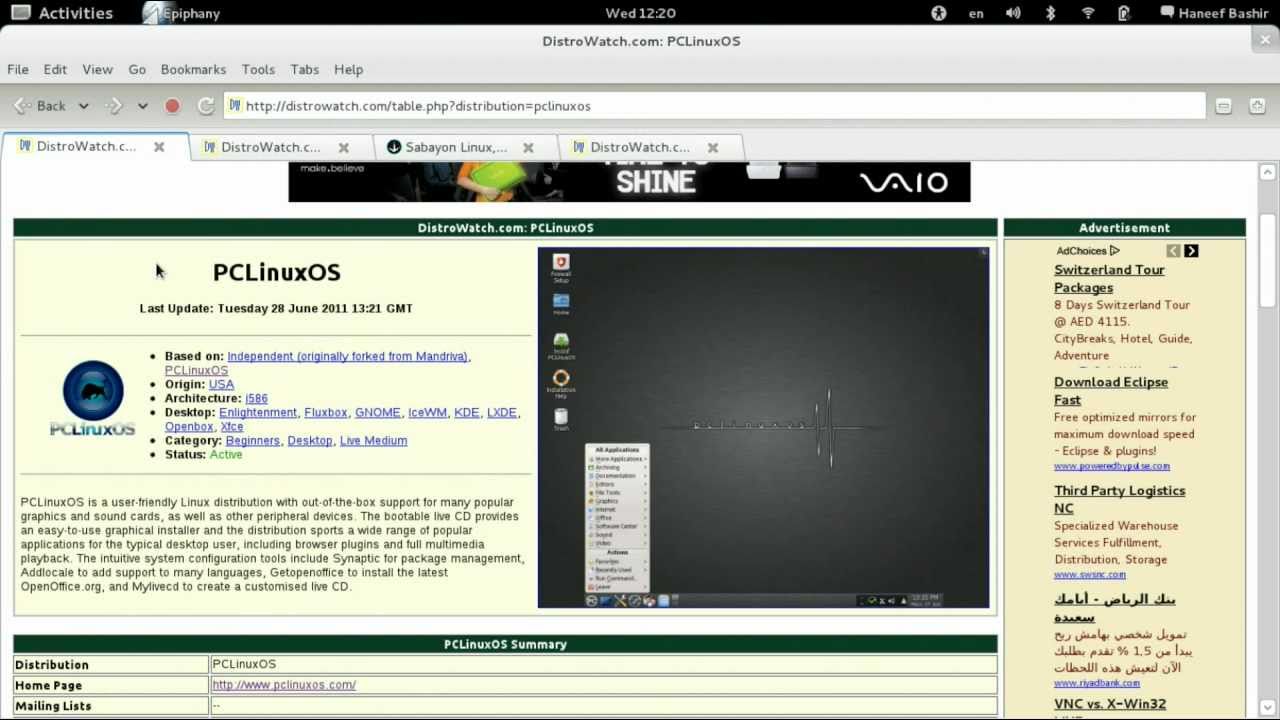1280x720 pixels.
Task: Close the fourth DistroWatch tab
Action: [713, 147]
